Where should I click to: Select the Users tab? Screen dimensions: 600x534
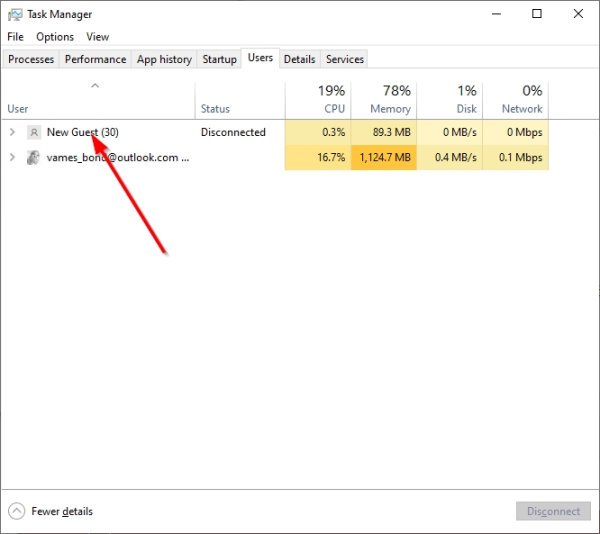point(260,58)
